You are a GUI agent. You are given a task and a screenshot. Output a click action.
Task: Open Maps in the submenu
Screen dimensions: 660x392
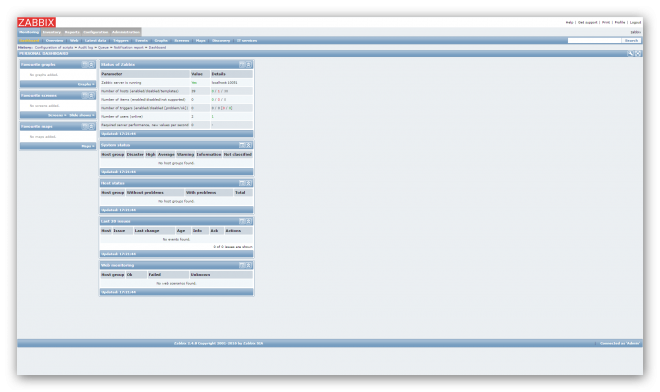click(x=201, y=40)
